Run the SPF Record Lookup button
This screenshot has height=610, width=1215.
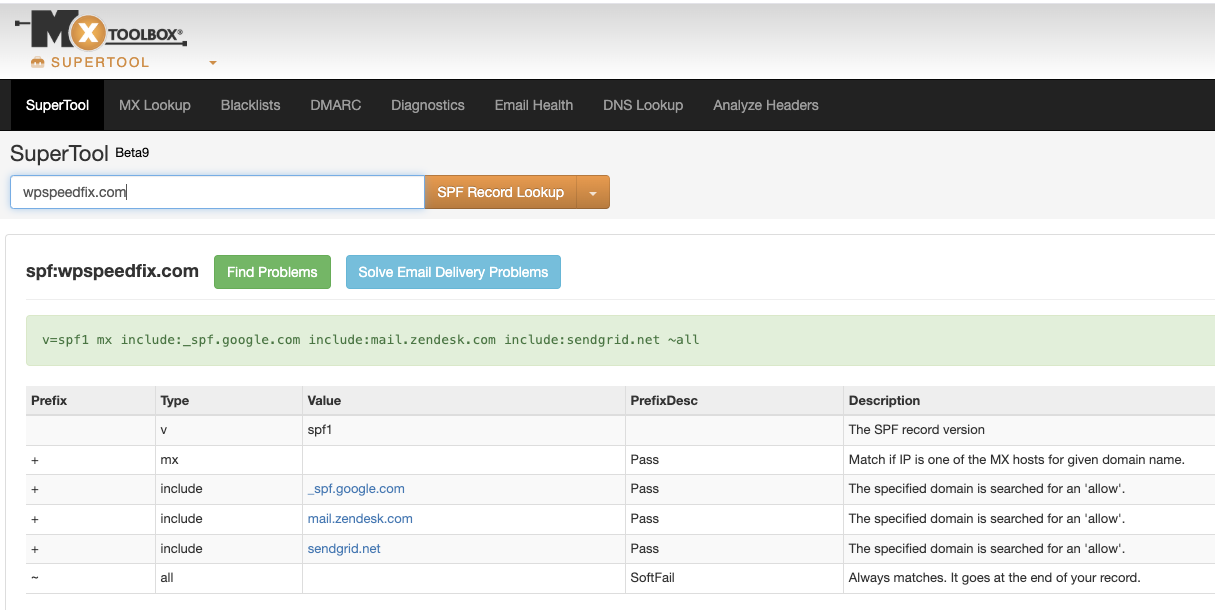(501, 192)
